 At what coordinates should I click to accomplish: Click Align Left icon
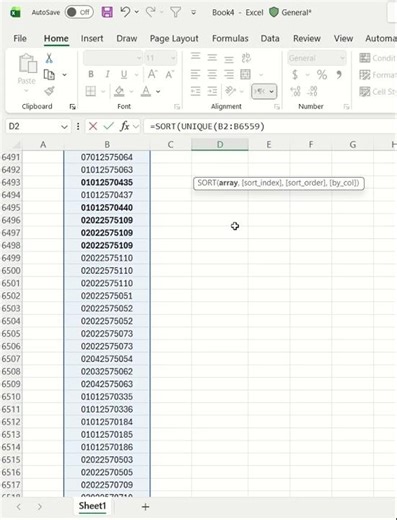196,74
